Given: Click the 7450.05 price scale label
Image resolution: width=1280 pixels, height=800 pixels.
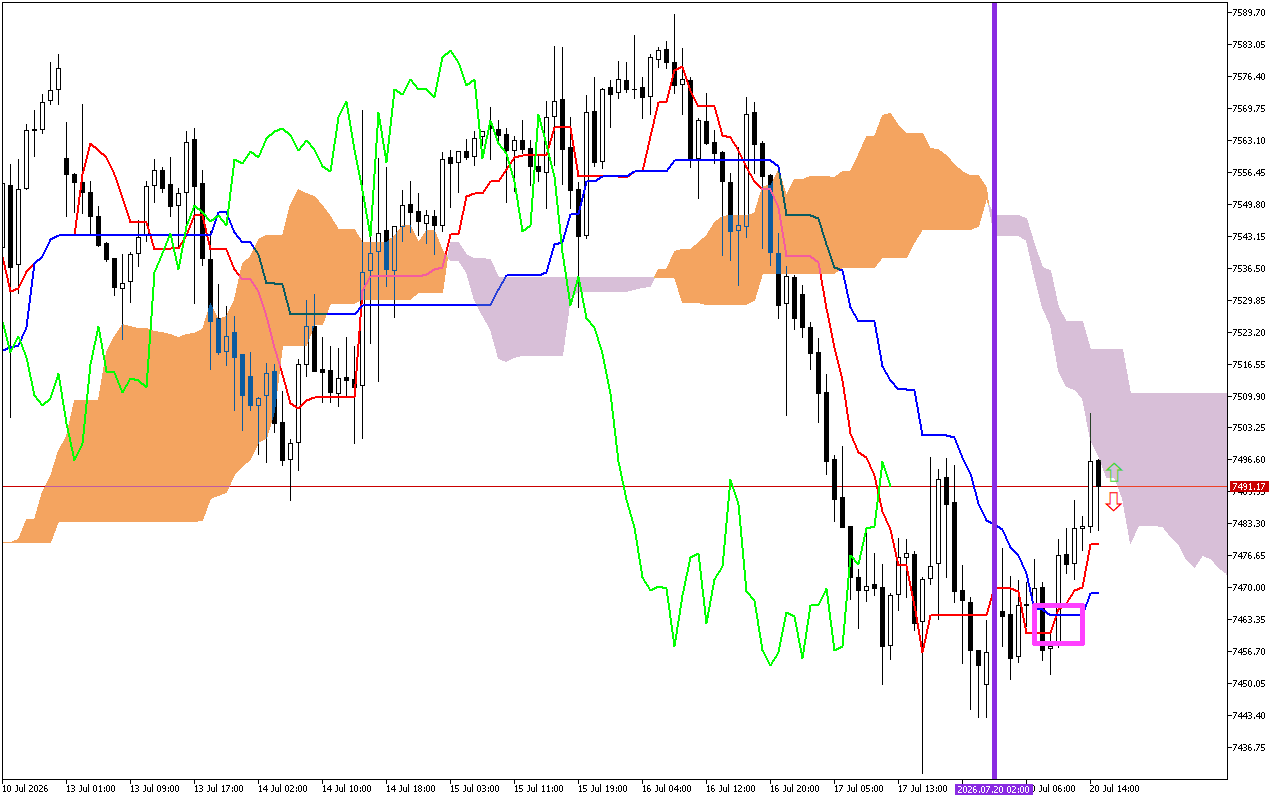Looking at the screenshot, I should coord(1251,684).
